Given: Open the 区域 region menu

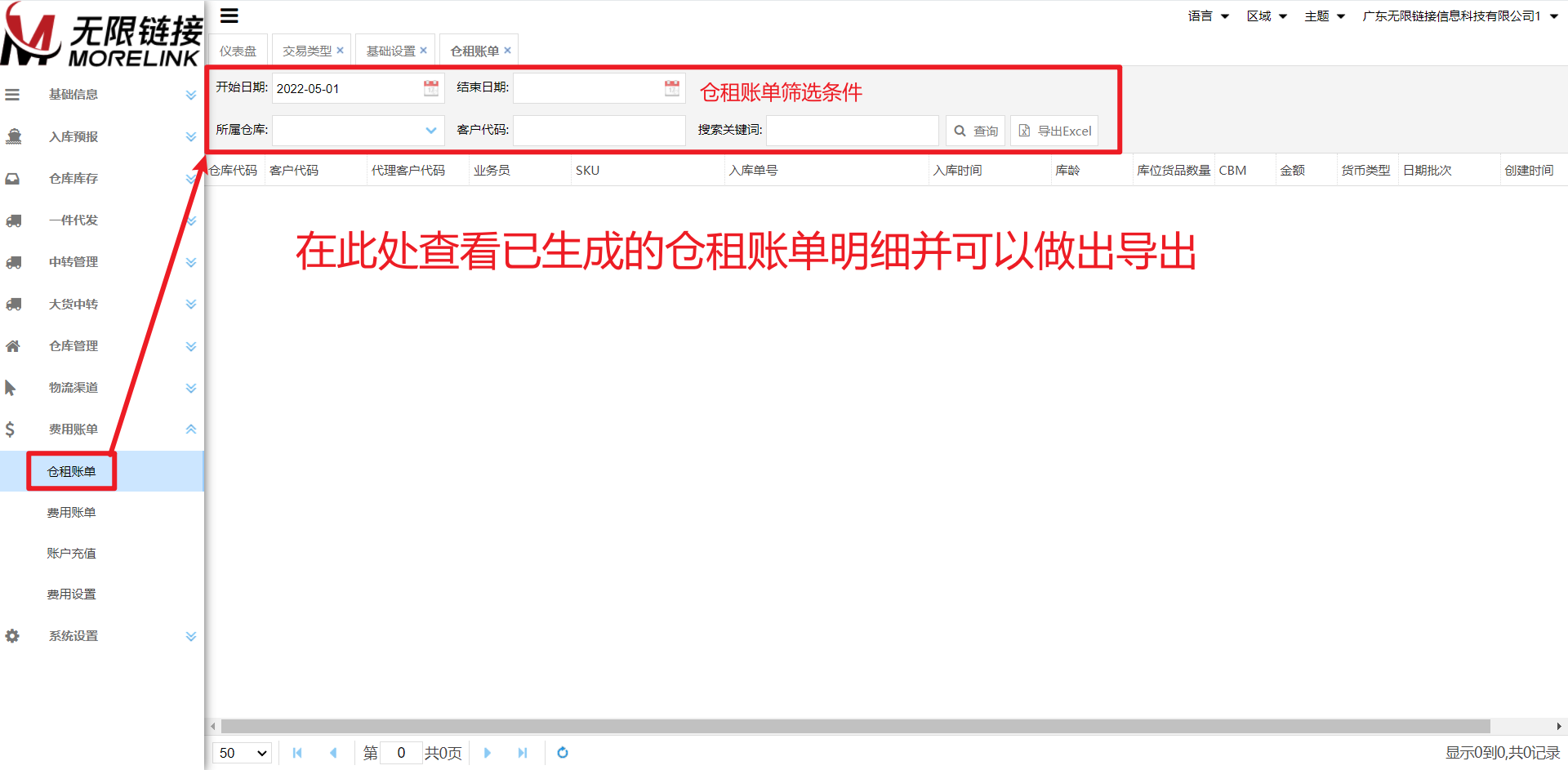Looking at the screenshot, I should 1267,16.
